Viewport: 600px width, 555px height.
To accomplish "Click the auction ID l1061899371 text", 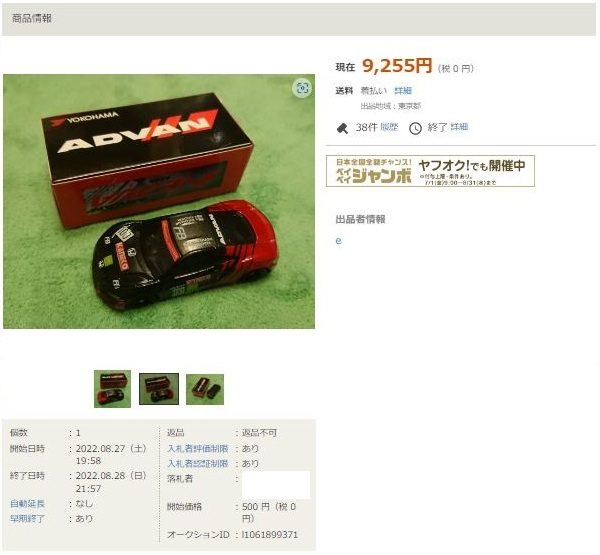I will point(269,534).
